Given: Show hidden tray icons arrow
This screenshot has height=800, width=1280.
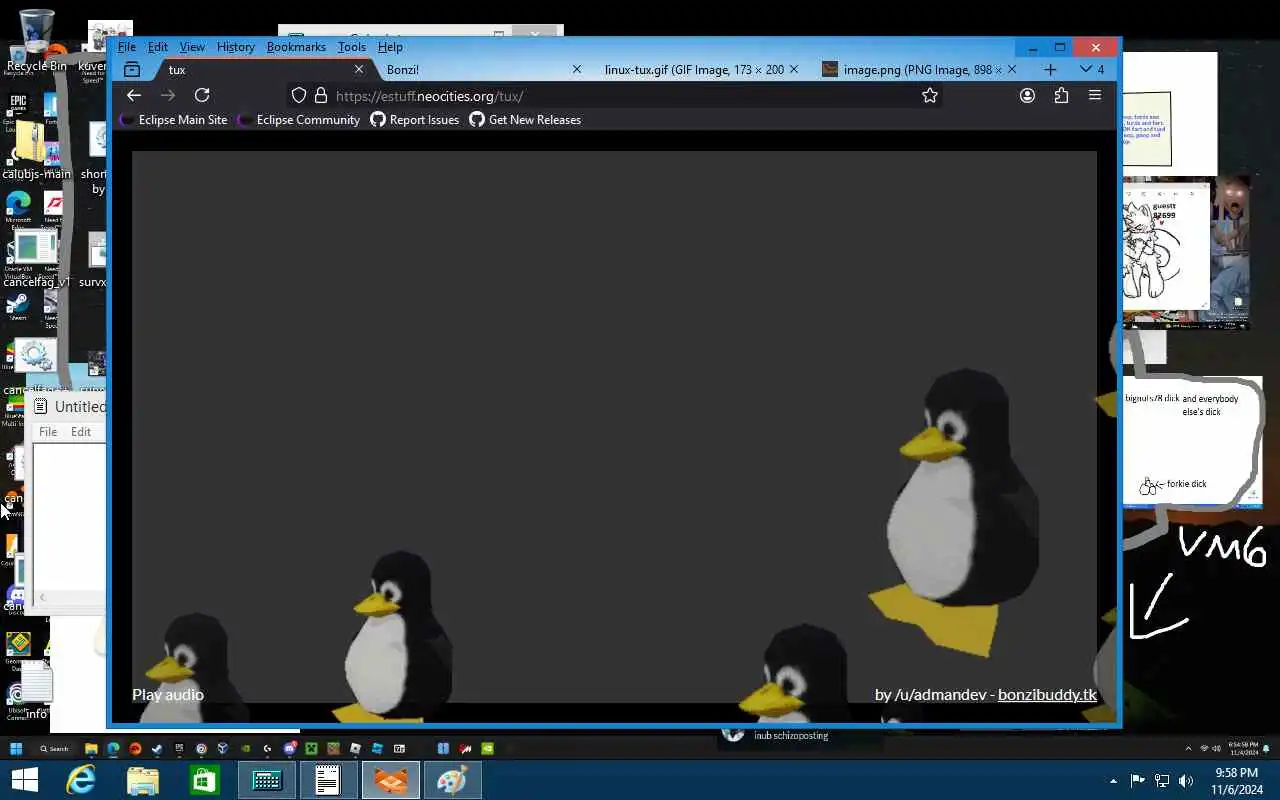Looking at the screenshot, I should [1113, 781].
